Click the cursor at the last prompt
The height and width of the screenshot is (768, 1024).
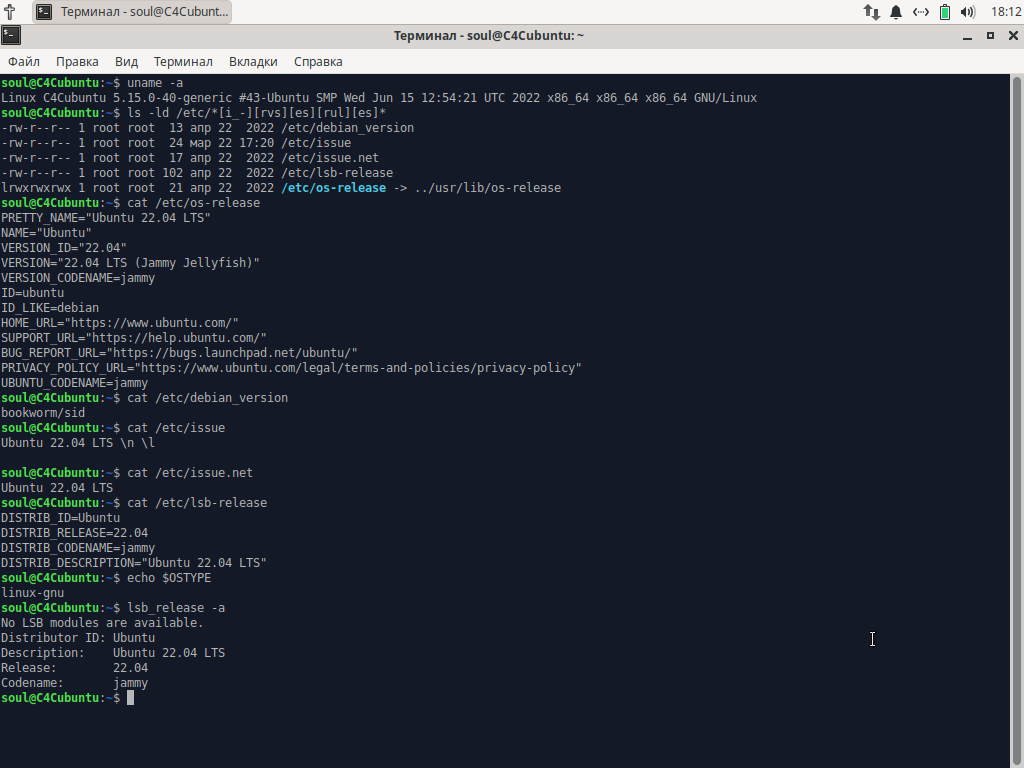pyautogui.click(x=130, y=699)
